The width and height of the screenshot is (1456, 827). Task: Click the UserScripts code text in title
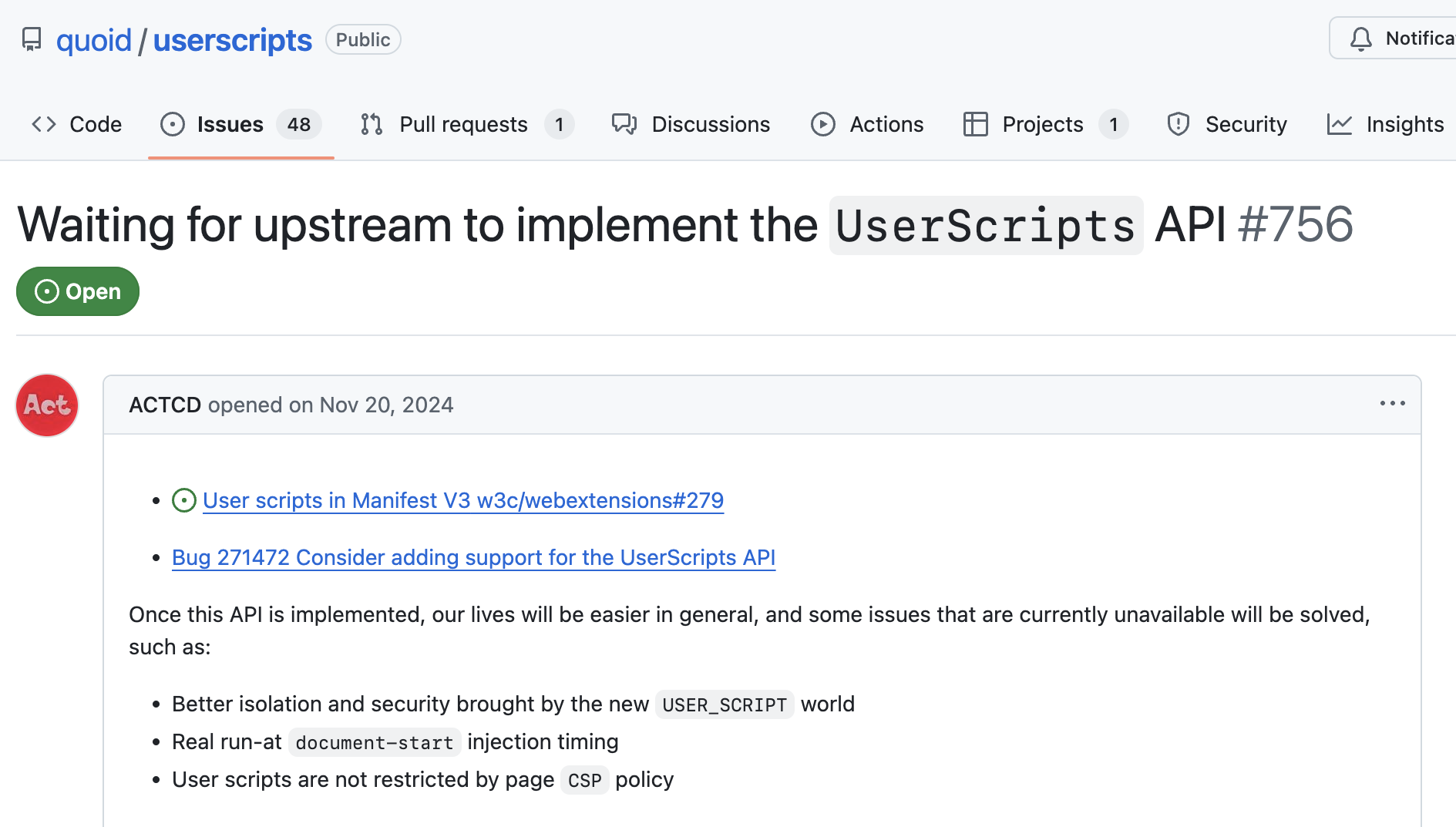[x=986, y=226]
